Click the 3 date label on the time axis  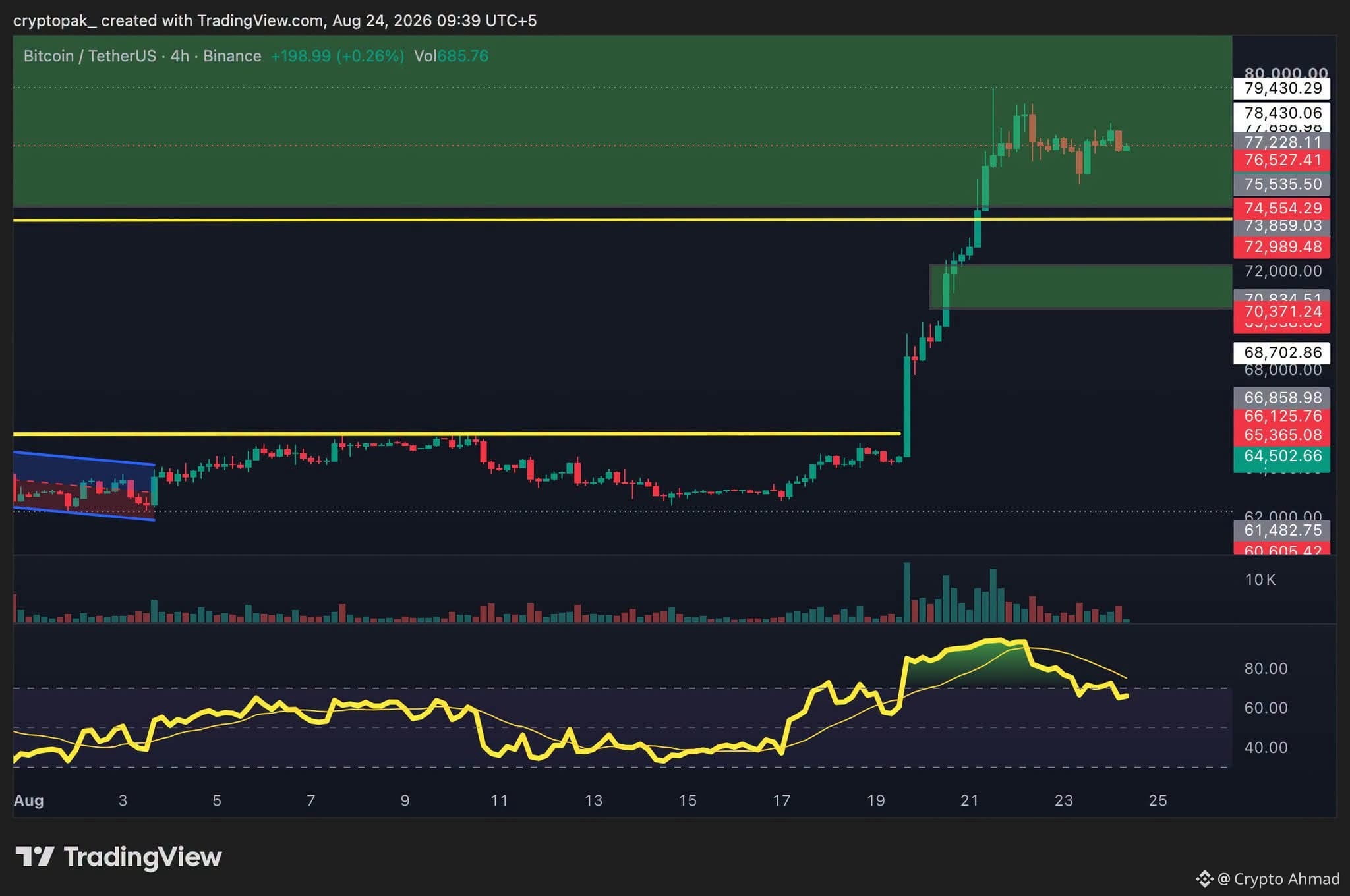click(x=123, y=800)
